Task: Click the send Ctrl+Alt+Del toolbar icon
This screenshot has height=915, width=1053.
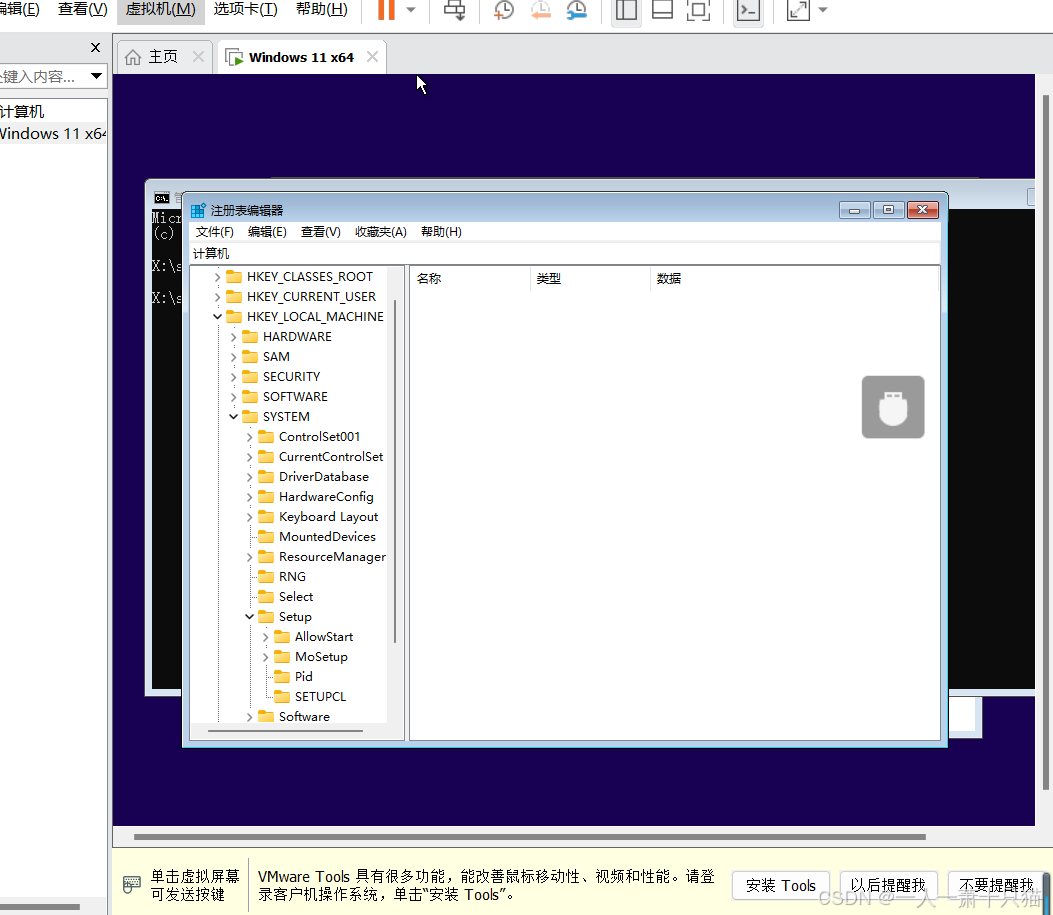Action: pos(455,10)
